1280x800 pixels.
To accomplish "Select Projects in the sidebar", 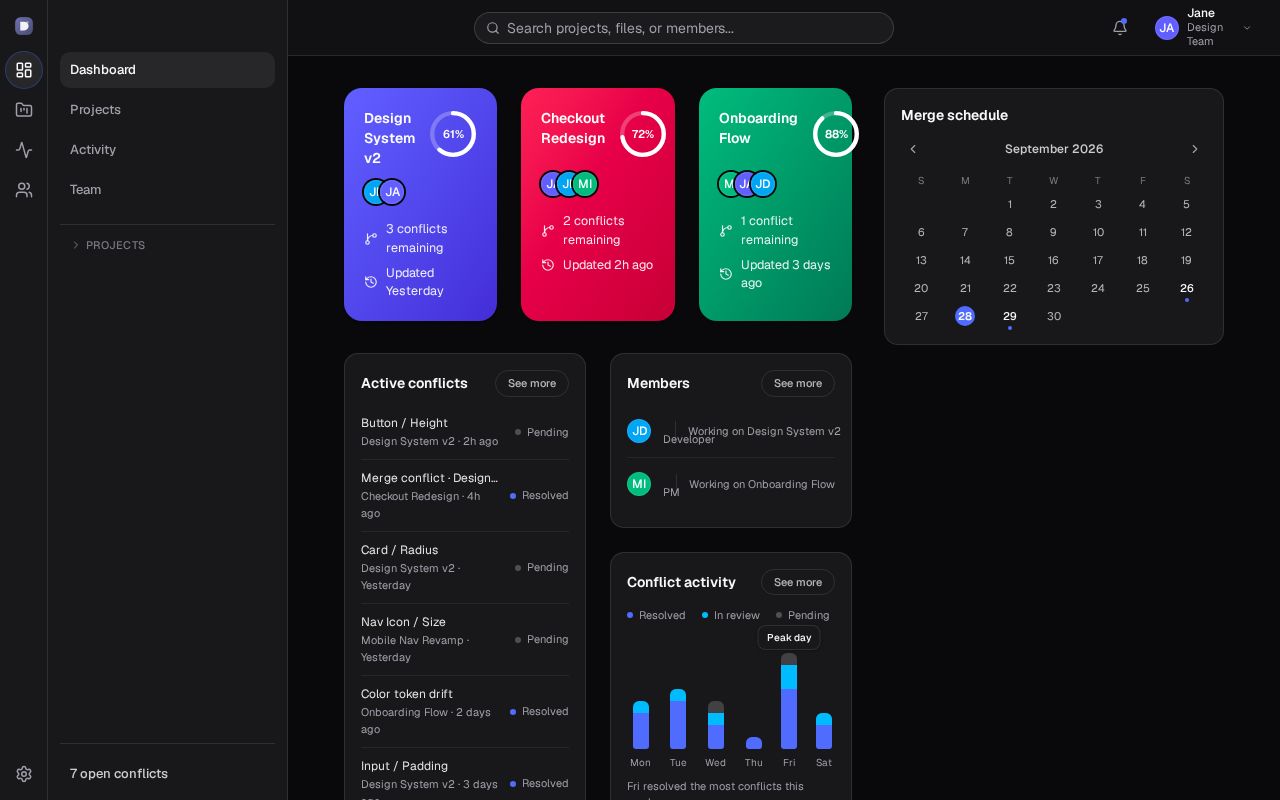I will [167, 110].
